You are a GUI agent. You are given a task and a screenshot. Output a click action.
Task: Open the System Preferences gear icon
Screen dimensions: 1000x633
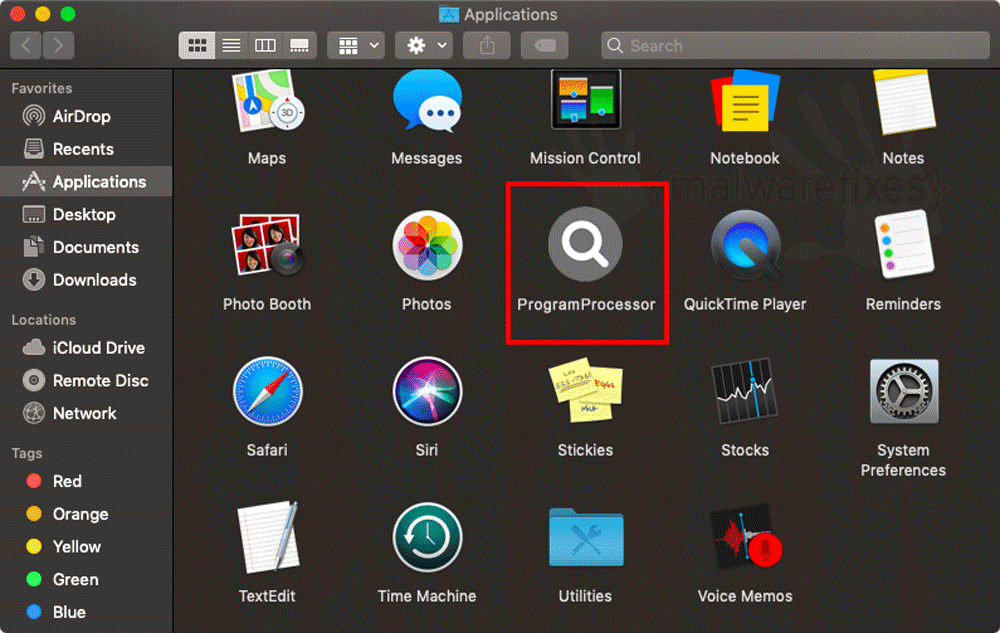tap(904, 391)
